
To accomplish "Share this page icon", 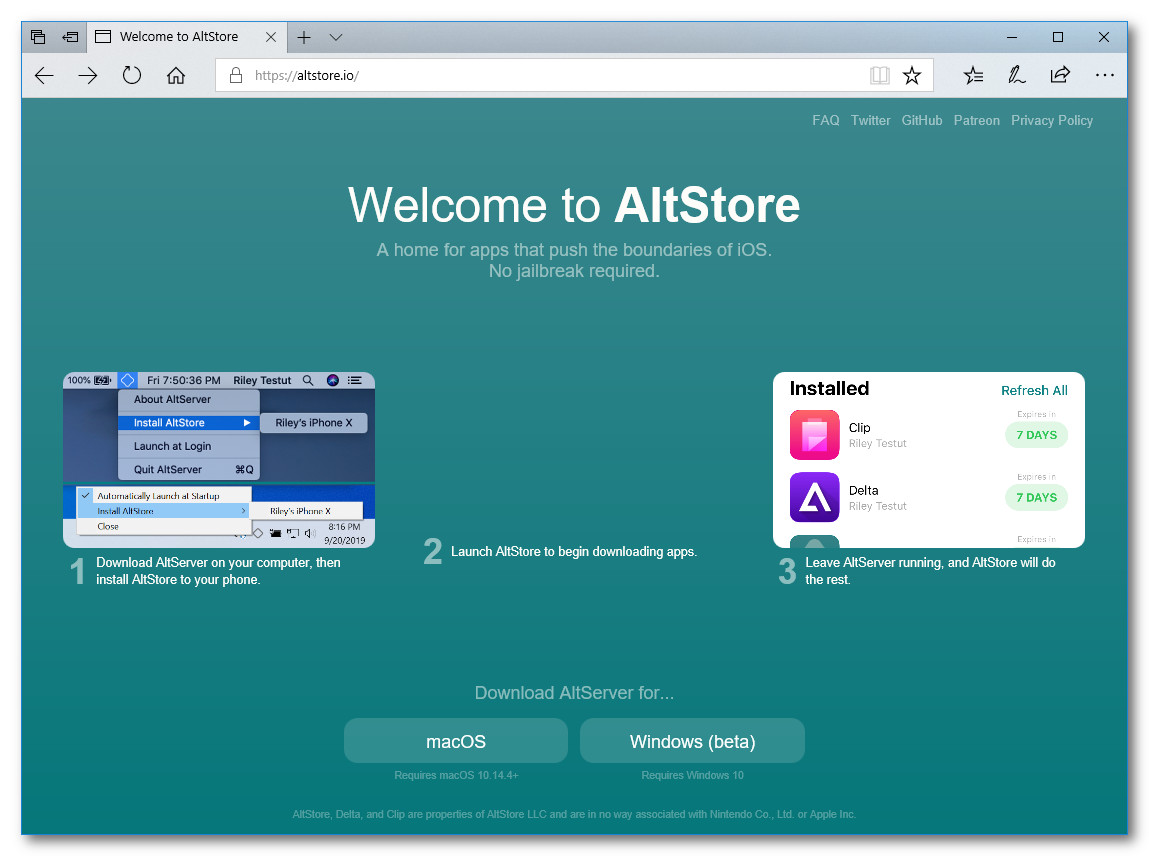I will (x=1060, y=75).
